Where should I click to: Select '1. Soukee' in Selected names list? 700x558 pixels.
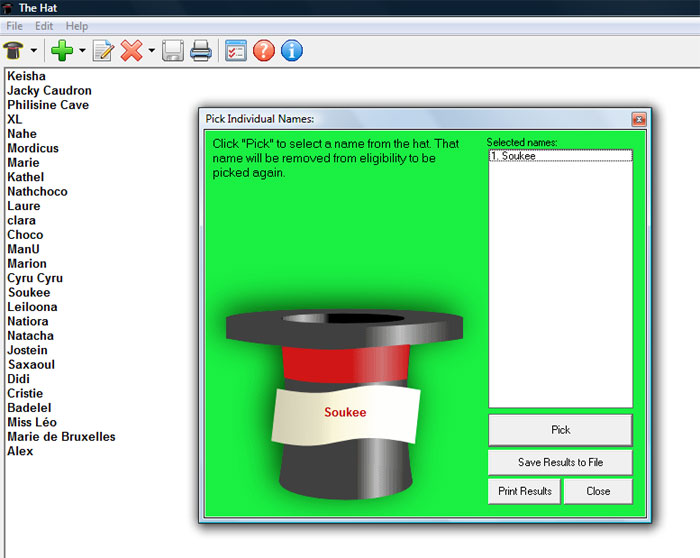561,156
